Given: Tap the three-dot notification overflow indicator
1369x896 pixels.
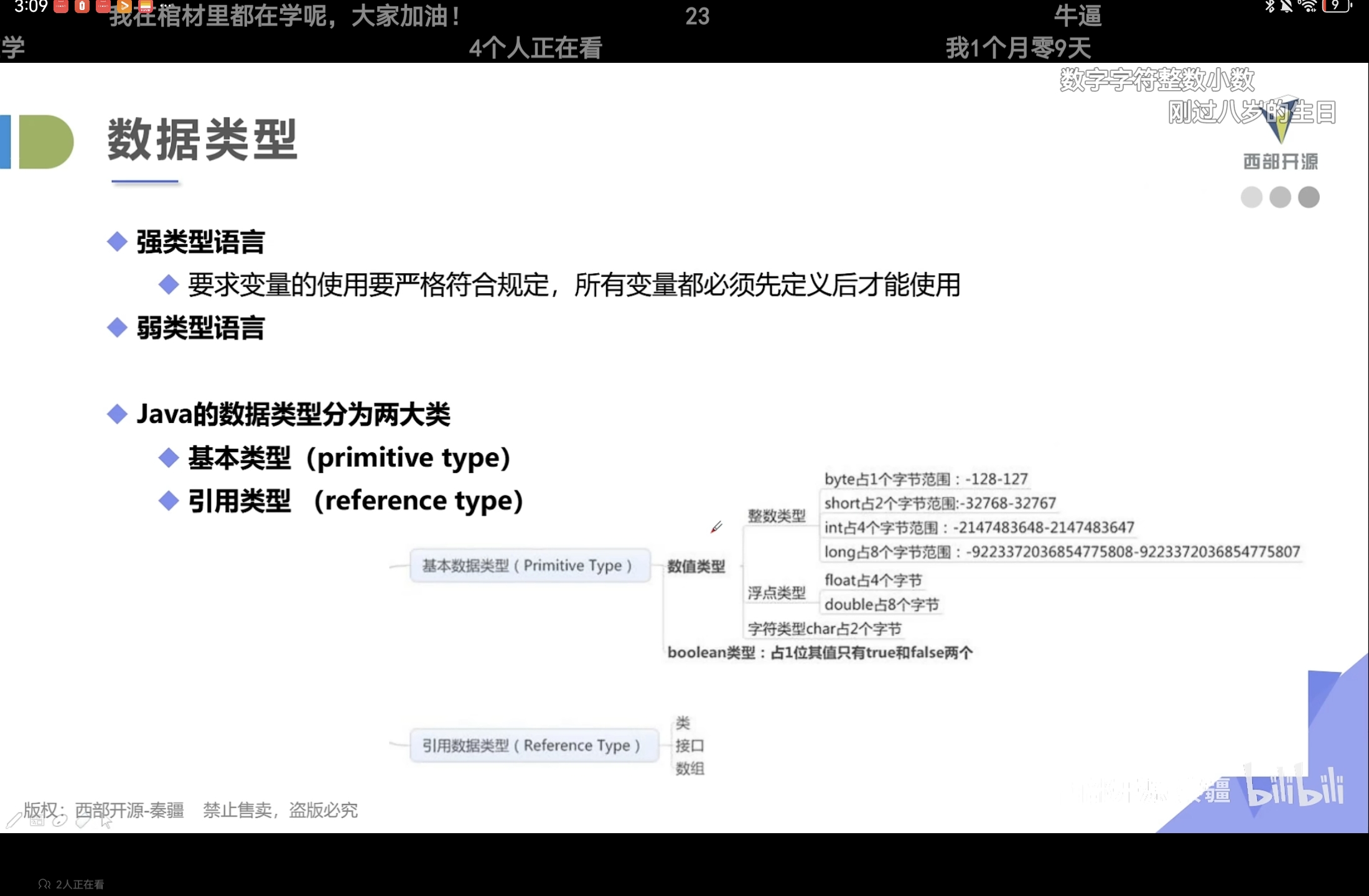Looking at the screenshot, I should tap(166, 6).
